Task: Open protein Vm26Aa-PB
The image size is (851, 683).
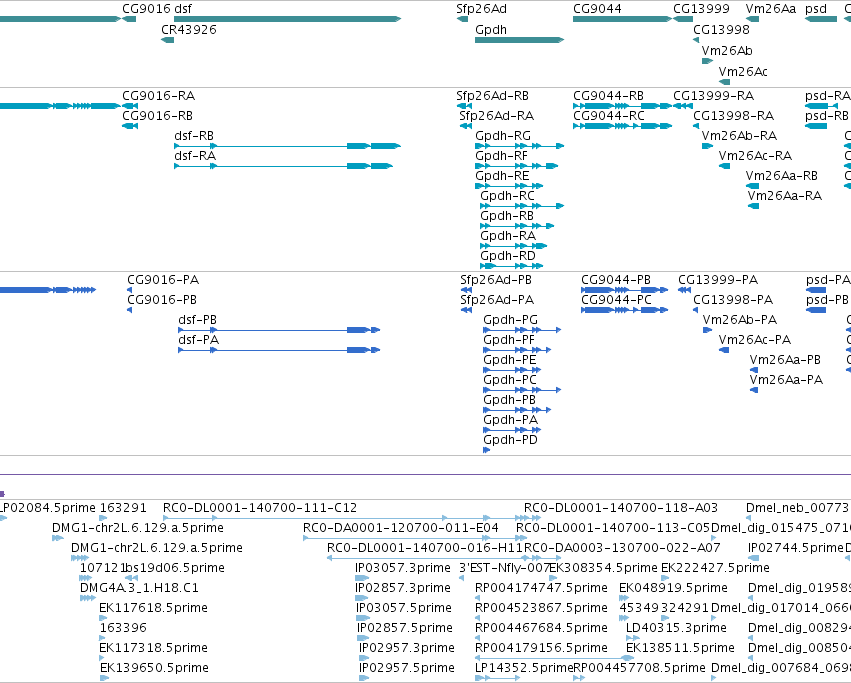Action: [x=785, y=361]
